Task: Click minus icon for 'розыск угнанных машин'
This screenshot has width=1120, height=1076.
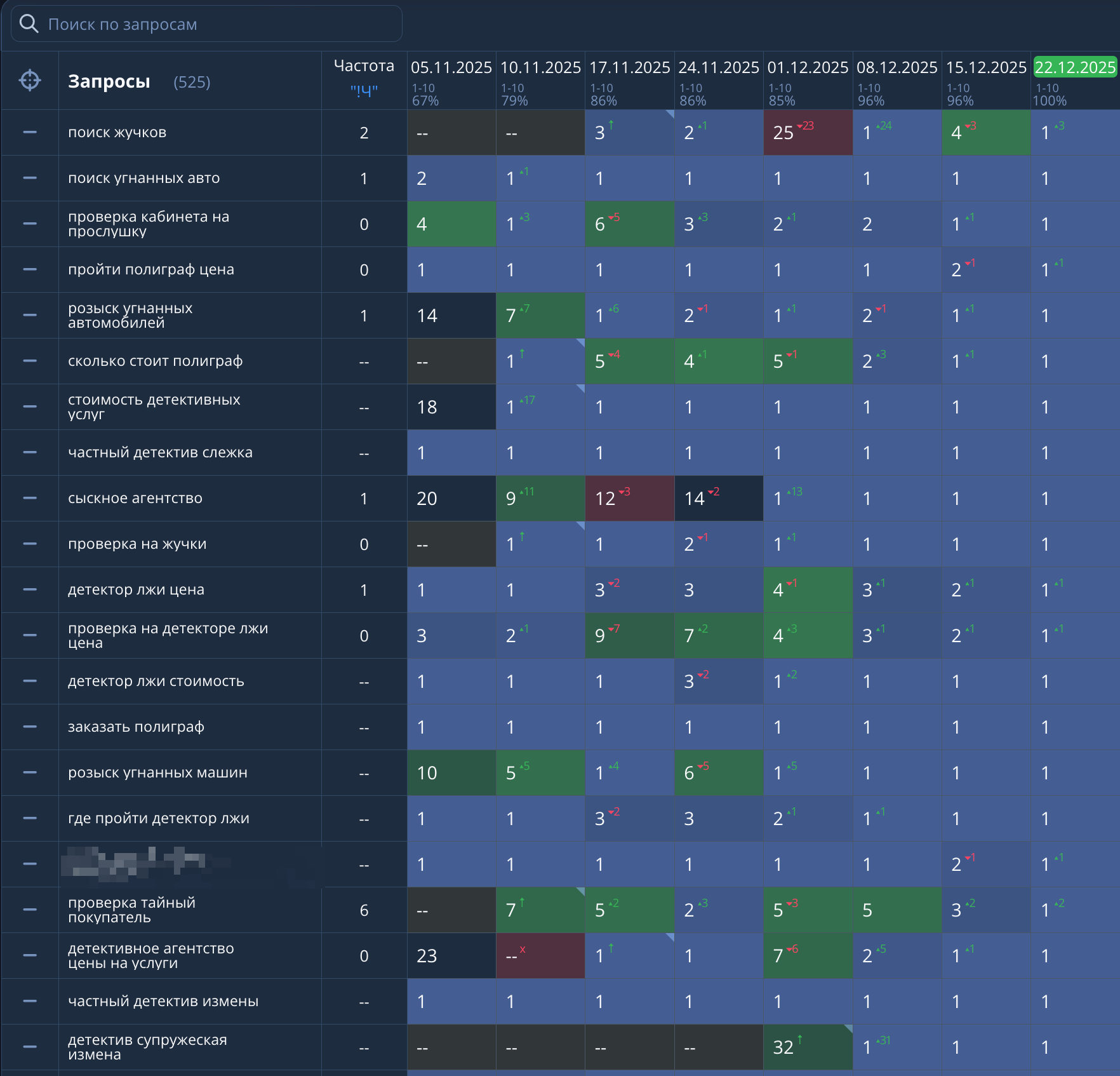Action: (x=30, y=772)
